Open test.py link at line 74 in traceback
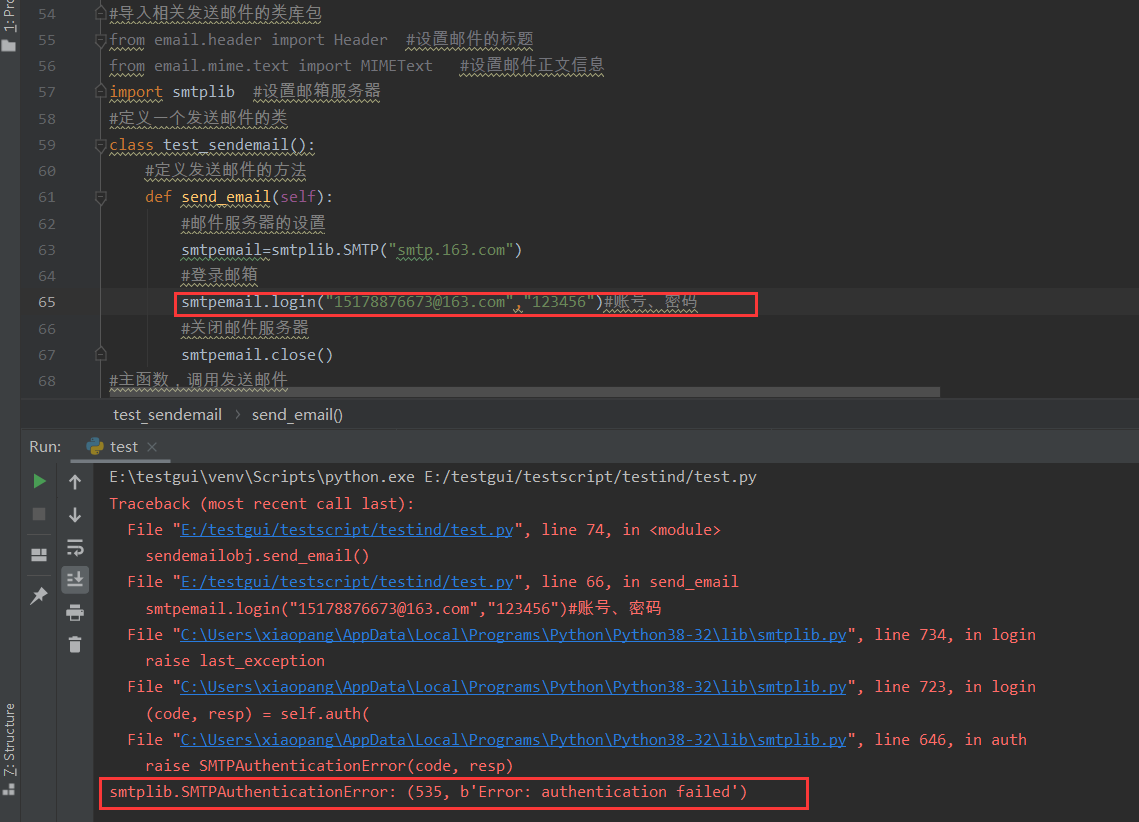The width and height of the screenshot is (1139, 822). tap(346, 530)
